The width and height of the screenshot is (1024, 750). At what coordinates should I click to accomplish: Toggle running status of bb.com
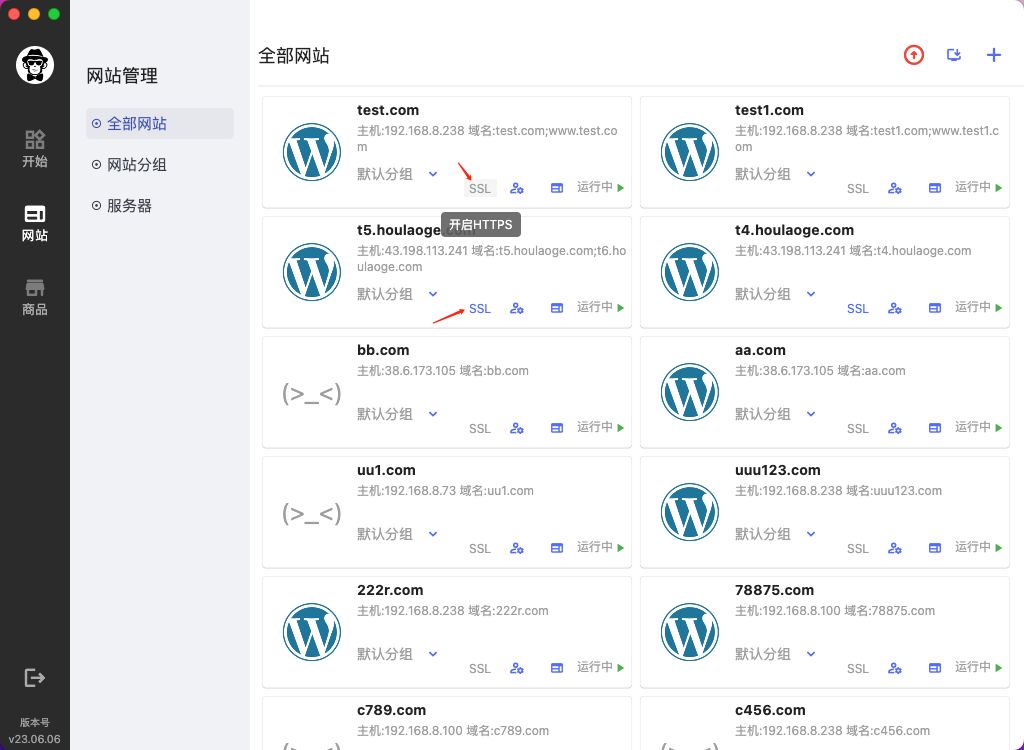click(x=600, y=427)
